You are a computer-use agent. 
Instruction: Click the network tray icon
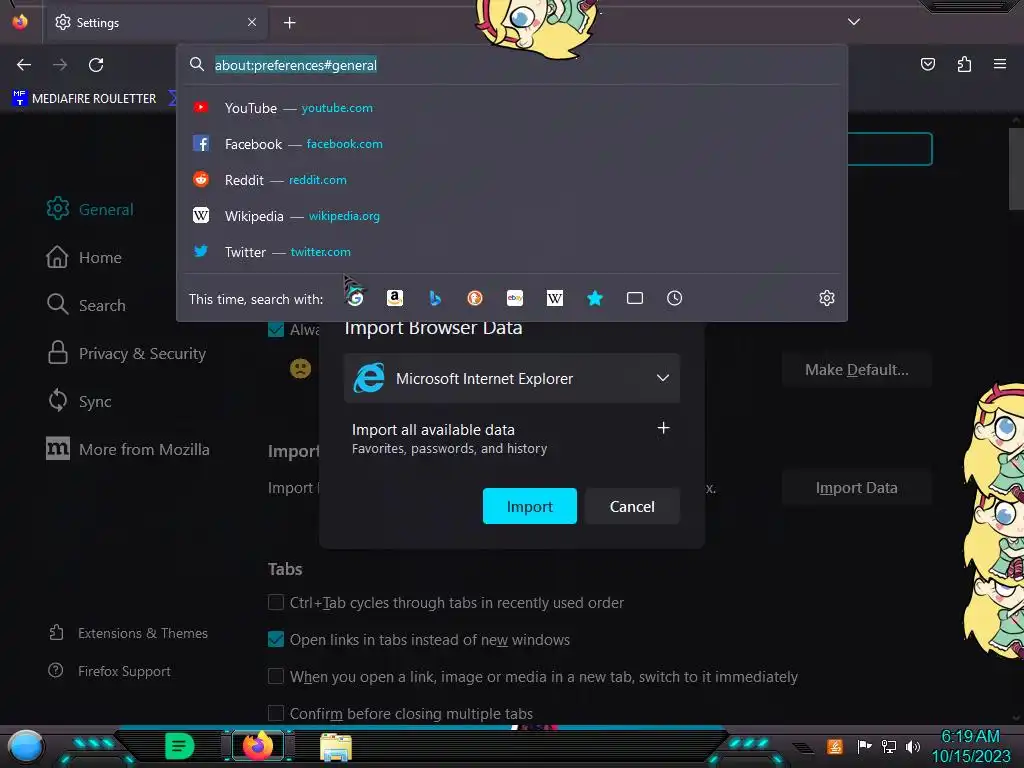click(889, 746)
